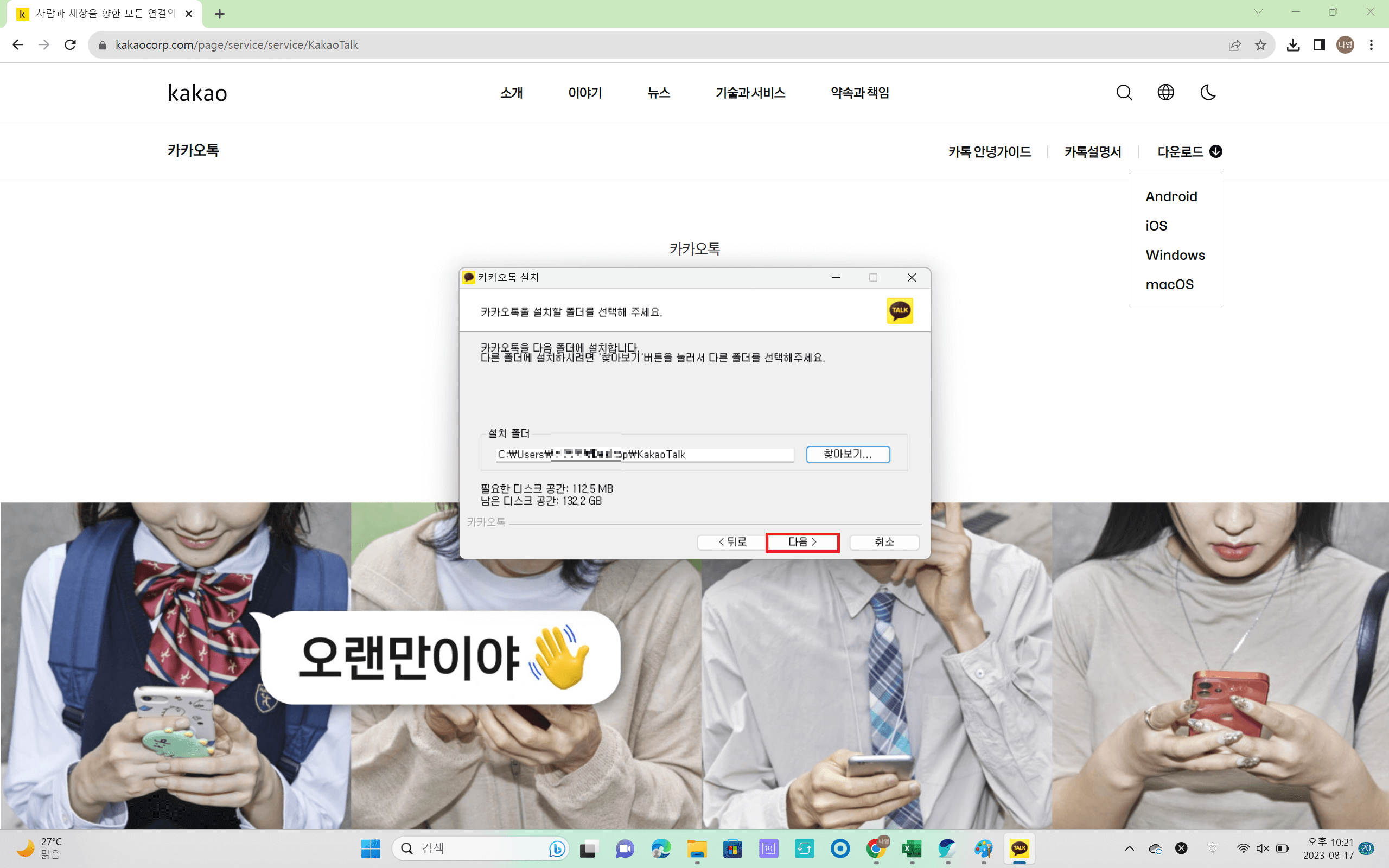Click 다음 button in installer
1389x868 pixels.
point(802,542)
